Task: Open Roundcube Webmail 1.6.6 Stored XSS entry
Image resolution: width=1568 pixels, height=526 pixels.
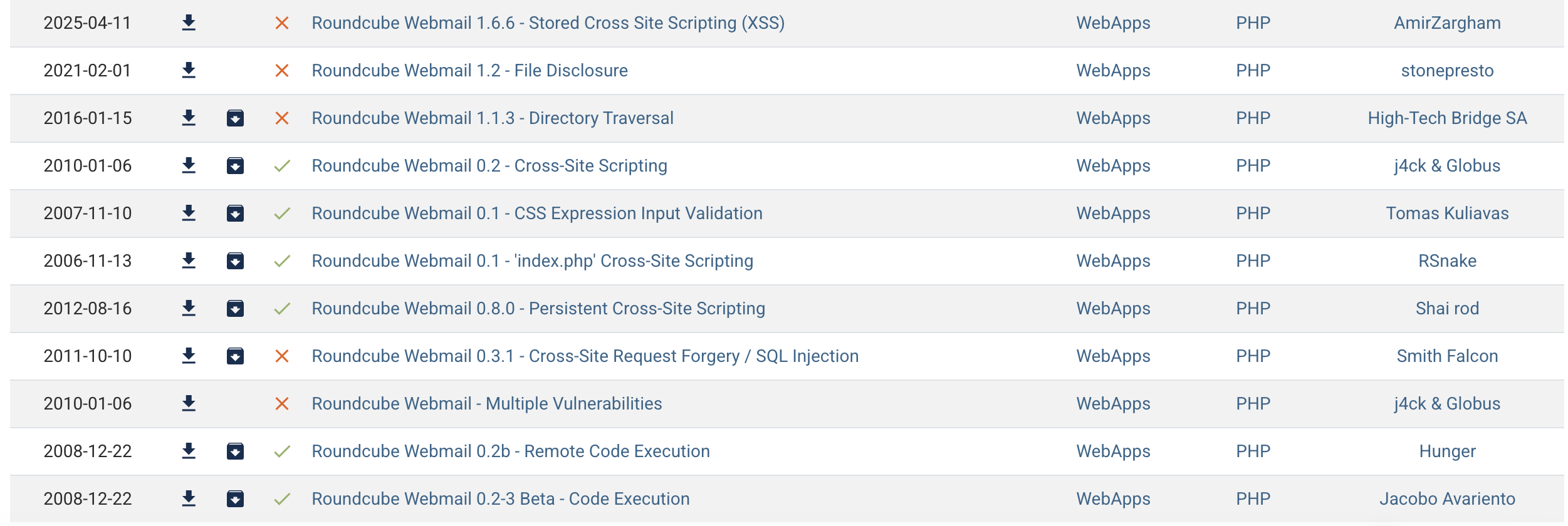Action: click(548, 23)
